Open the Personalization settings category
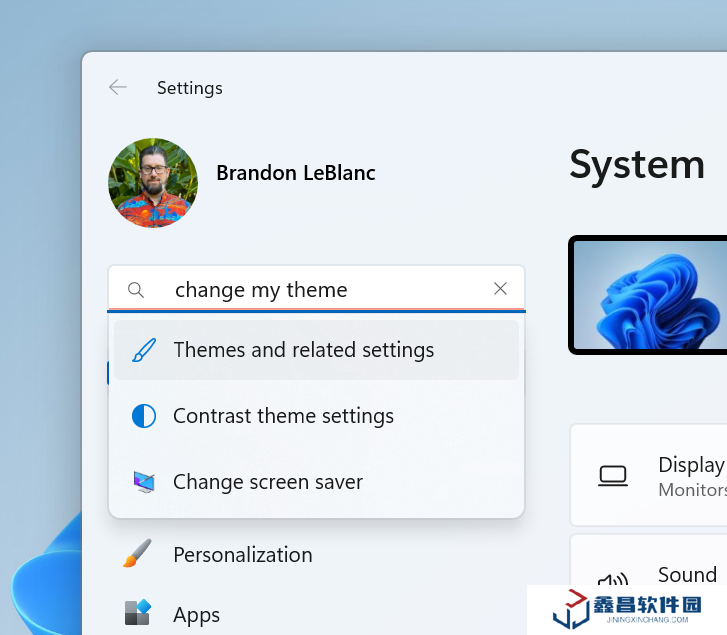 (242, 554)
